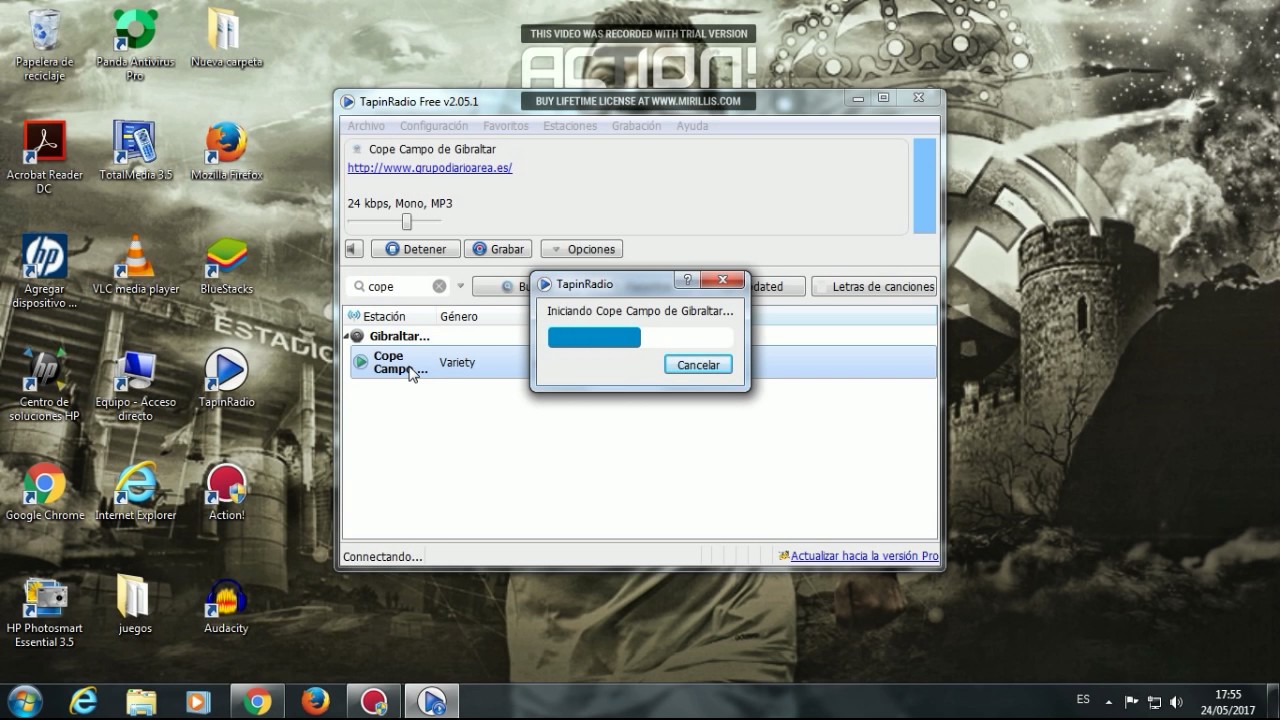Image resolution: width=1280 pixels, height=720 pixels.
Task: Open the Action! recorder desktop shortcut
Action: pos(226,492)
